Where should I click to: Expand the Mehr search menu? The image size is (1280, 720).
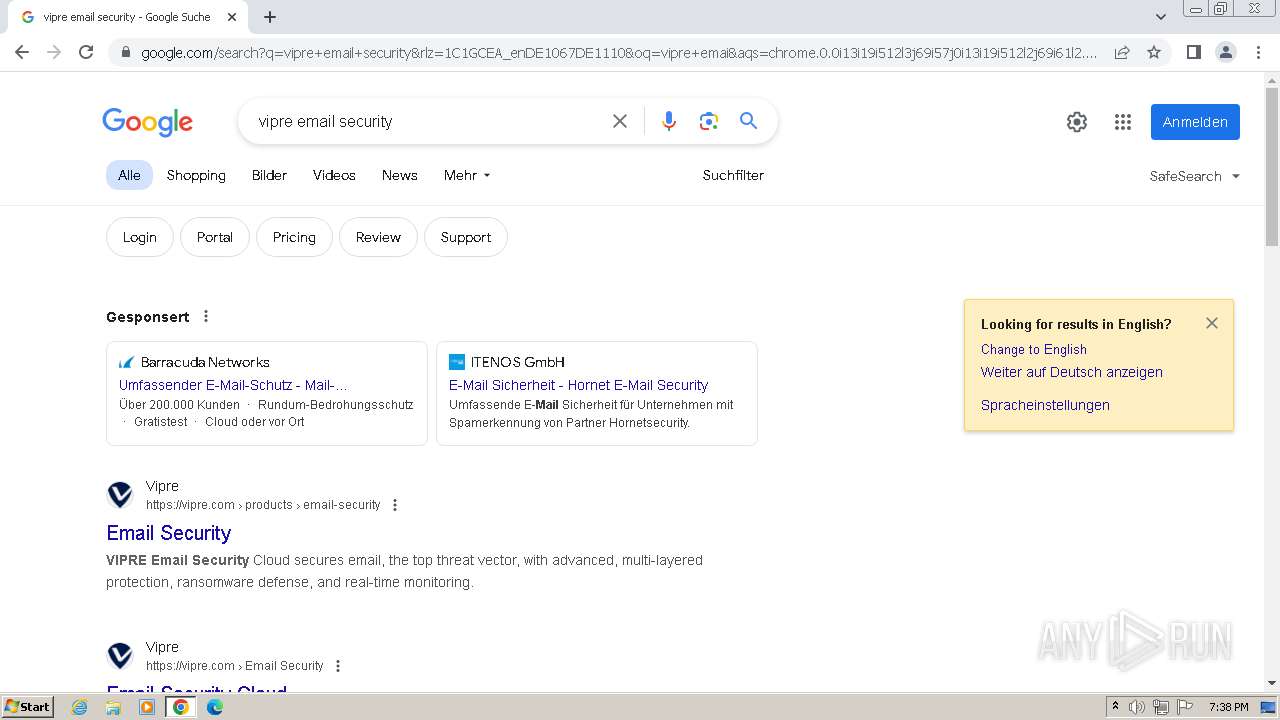(467, 175)
